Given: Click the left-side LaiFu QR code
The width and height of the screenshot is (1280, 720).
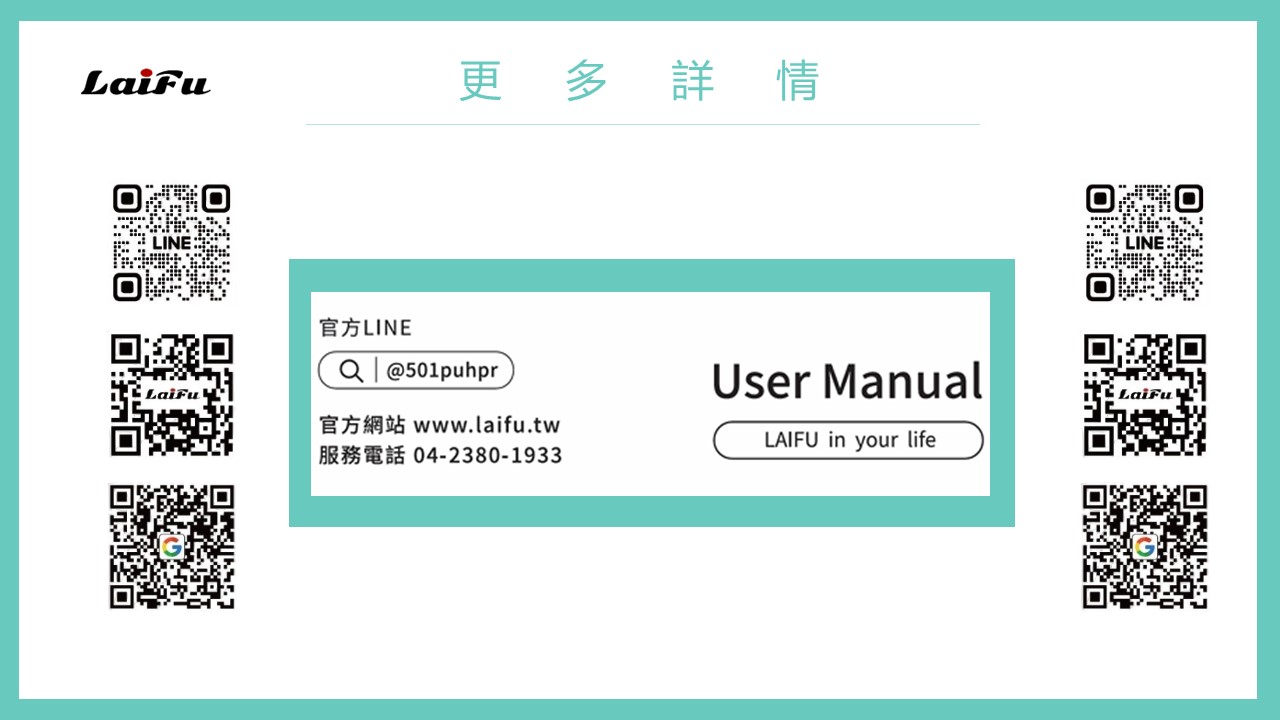Looking at the screenshot, I should [x=171, y=394].
